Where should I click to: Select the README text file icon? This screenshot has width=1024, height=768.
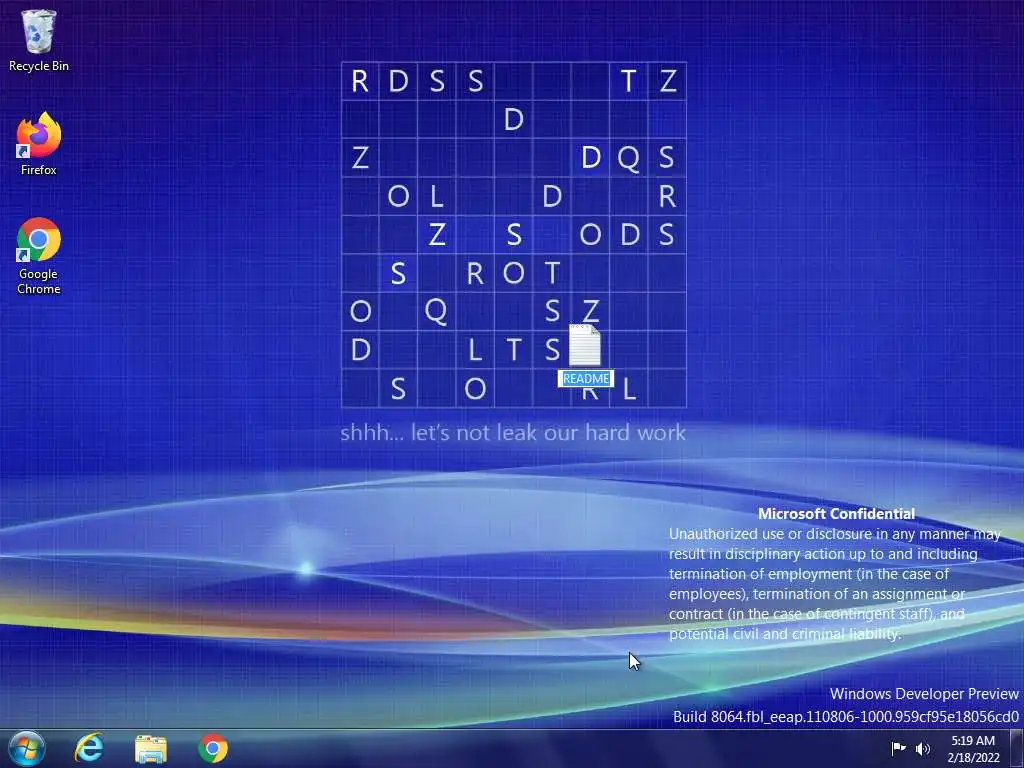coord(584,345)
